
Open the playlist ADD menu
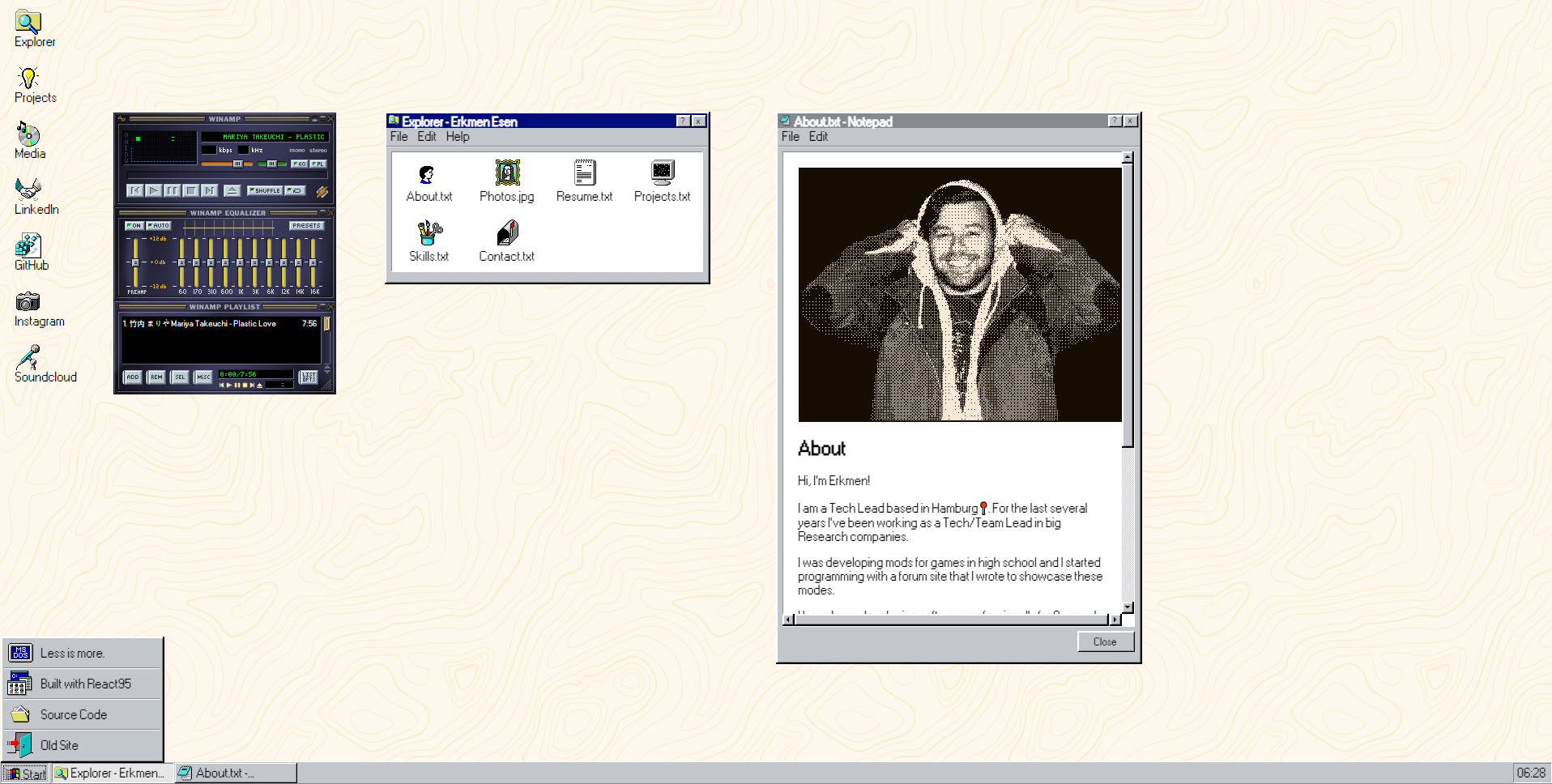(133, 377)
